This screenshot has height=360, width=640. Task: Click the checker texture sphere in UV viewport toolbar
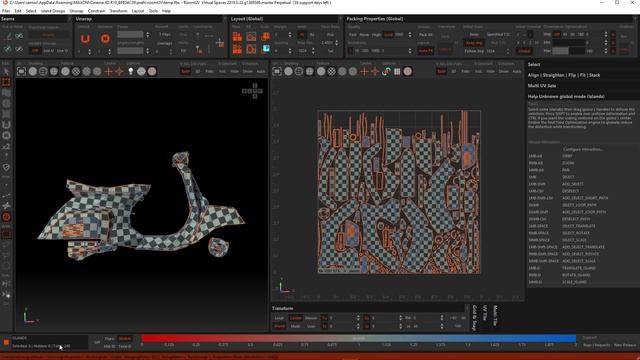(x=331, y=71)
